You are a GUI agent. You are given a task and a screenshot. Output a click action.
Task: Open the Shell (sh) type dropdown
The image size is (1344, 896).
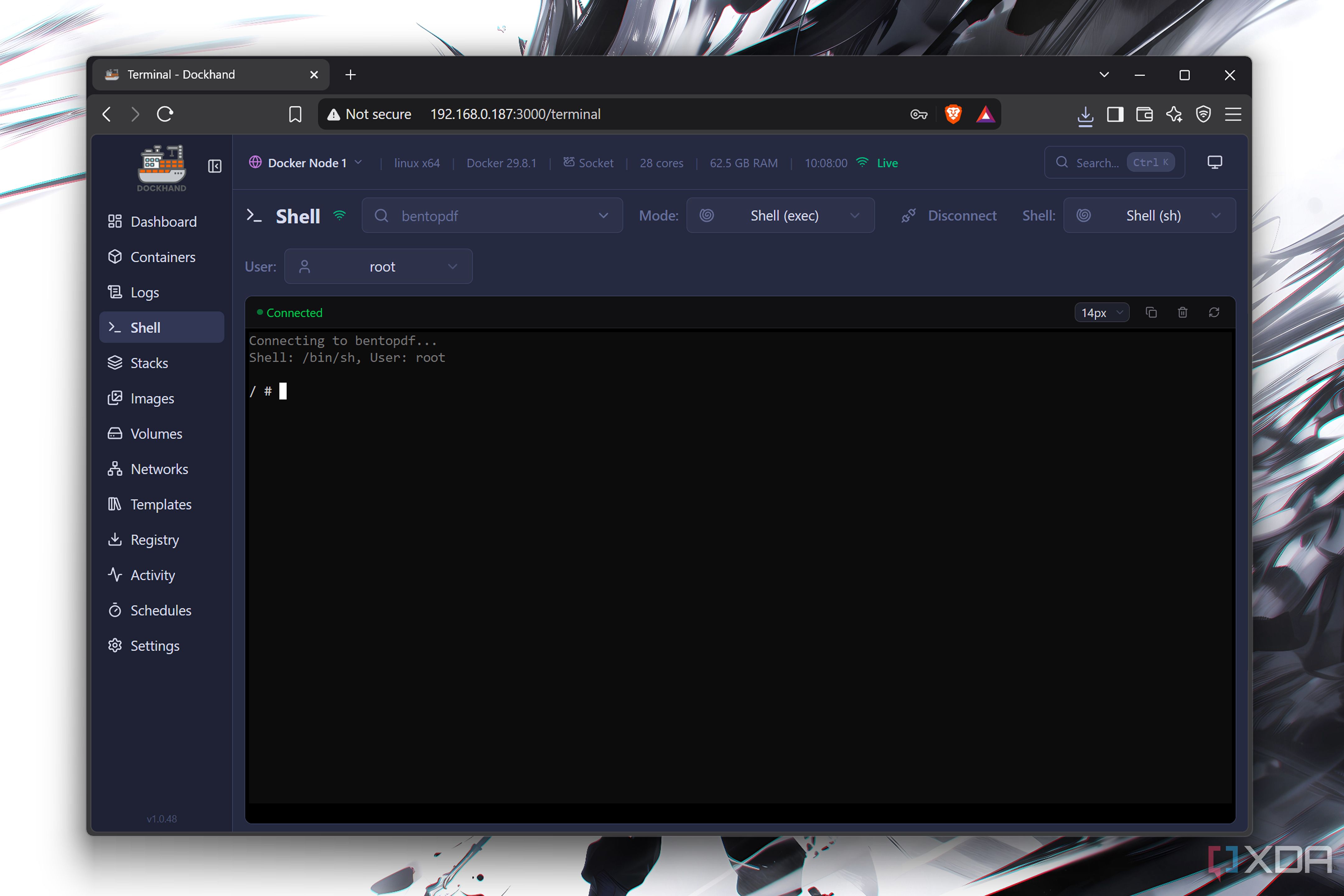(x=1149, y=215)
